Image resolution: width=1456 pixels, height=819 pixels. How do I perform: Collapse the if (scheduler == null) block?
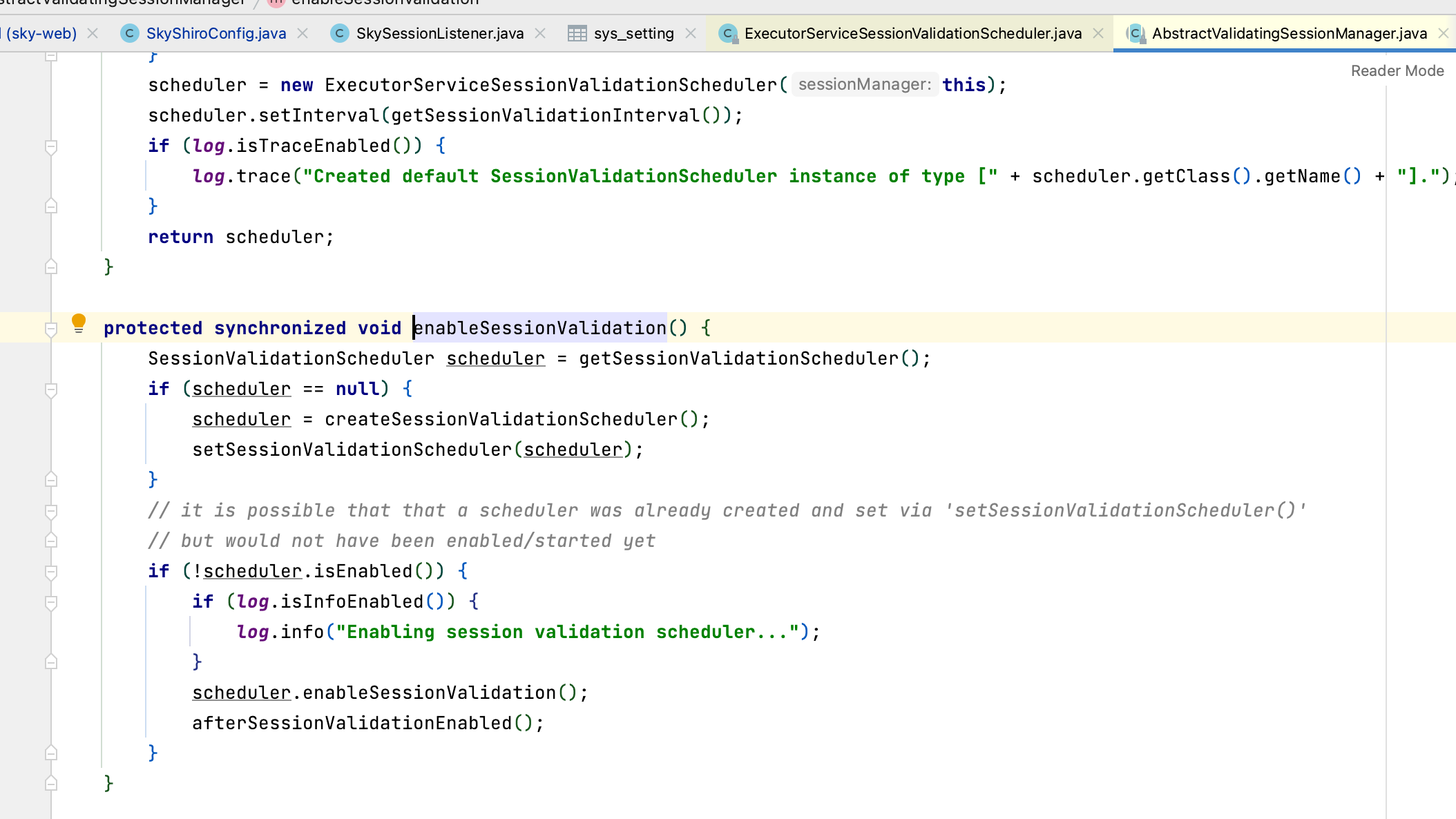point(51,389)
